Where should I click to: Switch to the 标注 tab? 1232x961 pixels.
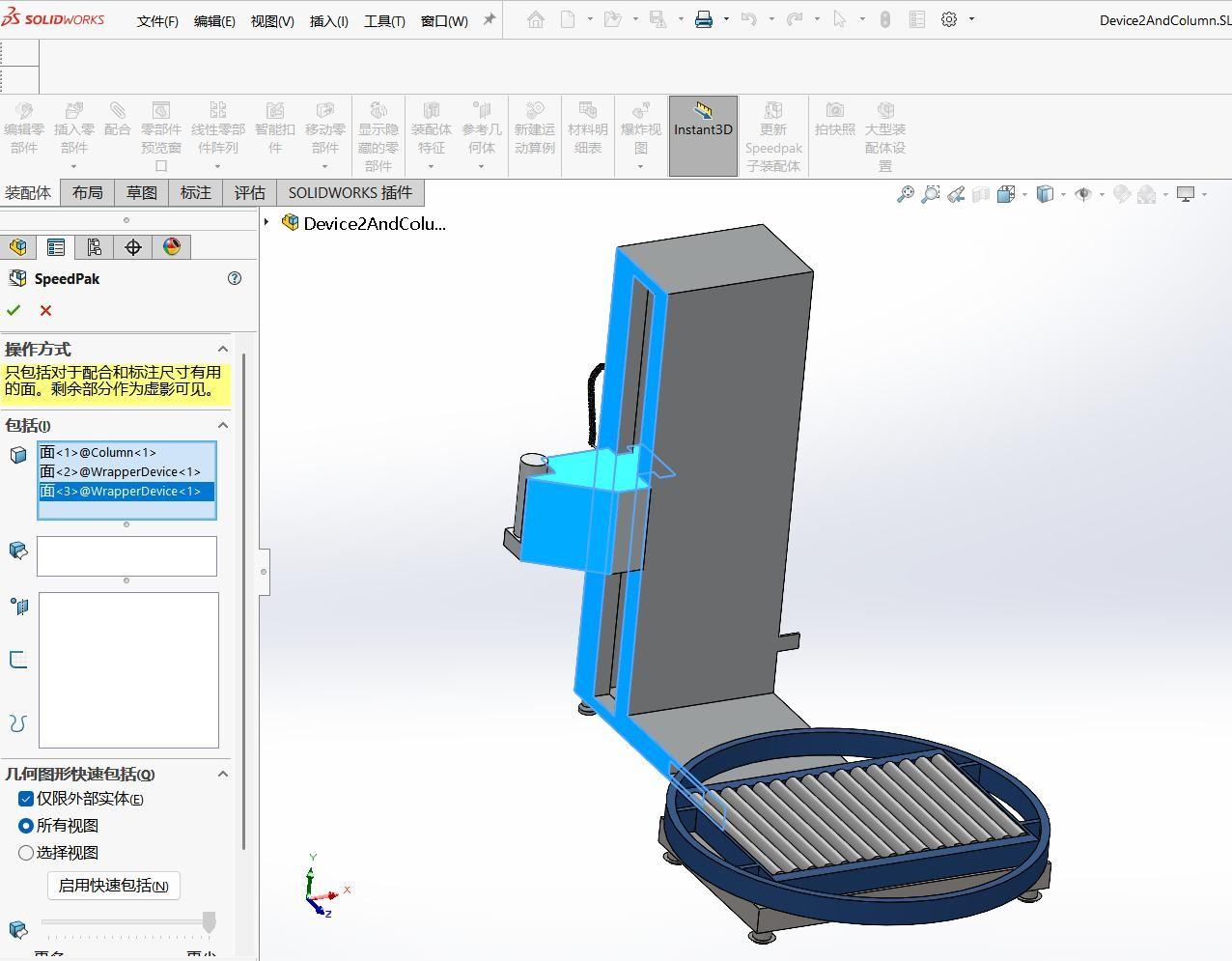195,192
